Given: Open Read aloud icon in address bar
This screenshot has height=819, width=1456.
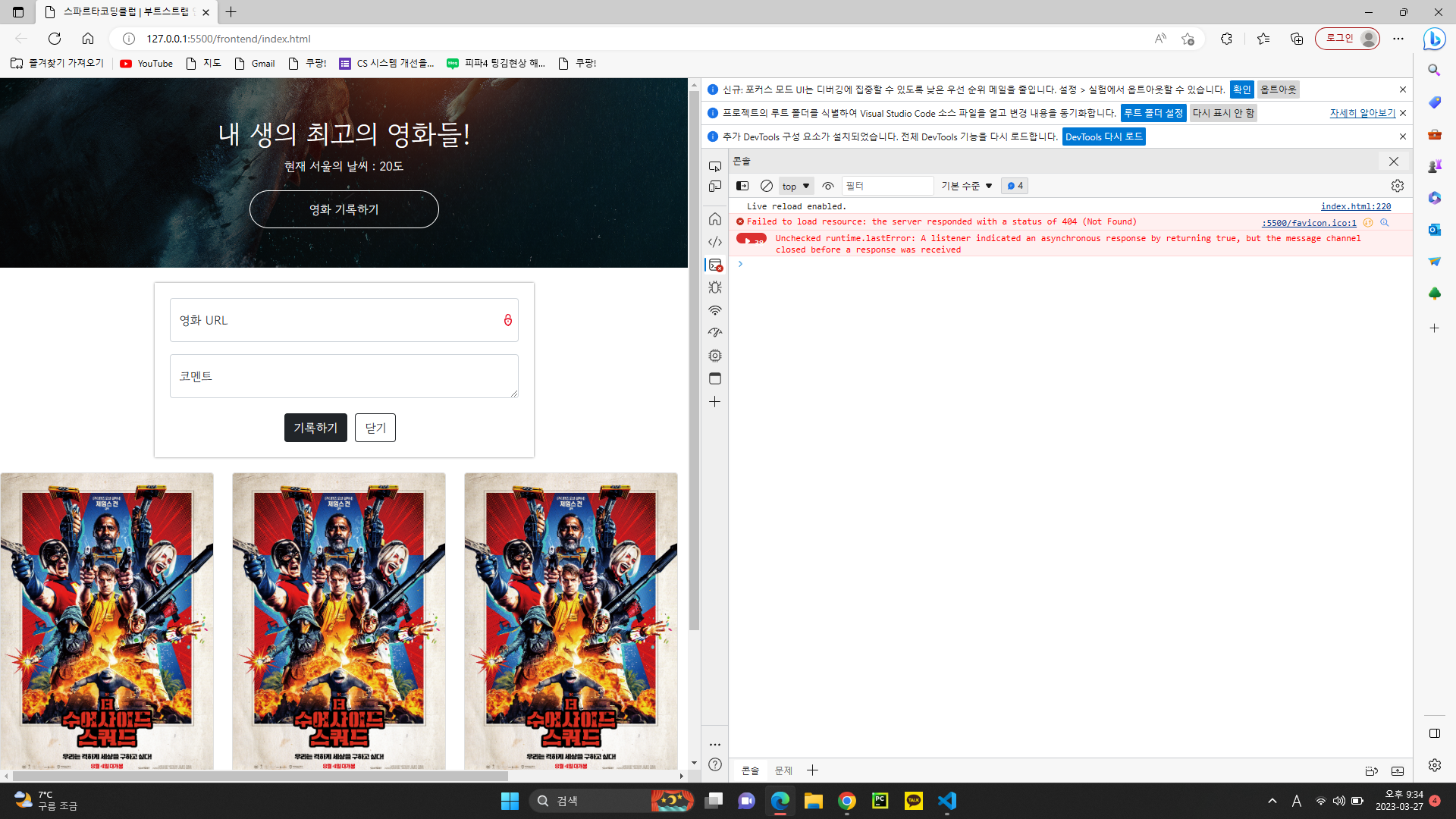Looking at the screenshot, I should pyautogui.click(x=1159, y=39).
